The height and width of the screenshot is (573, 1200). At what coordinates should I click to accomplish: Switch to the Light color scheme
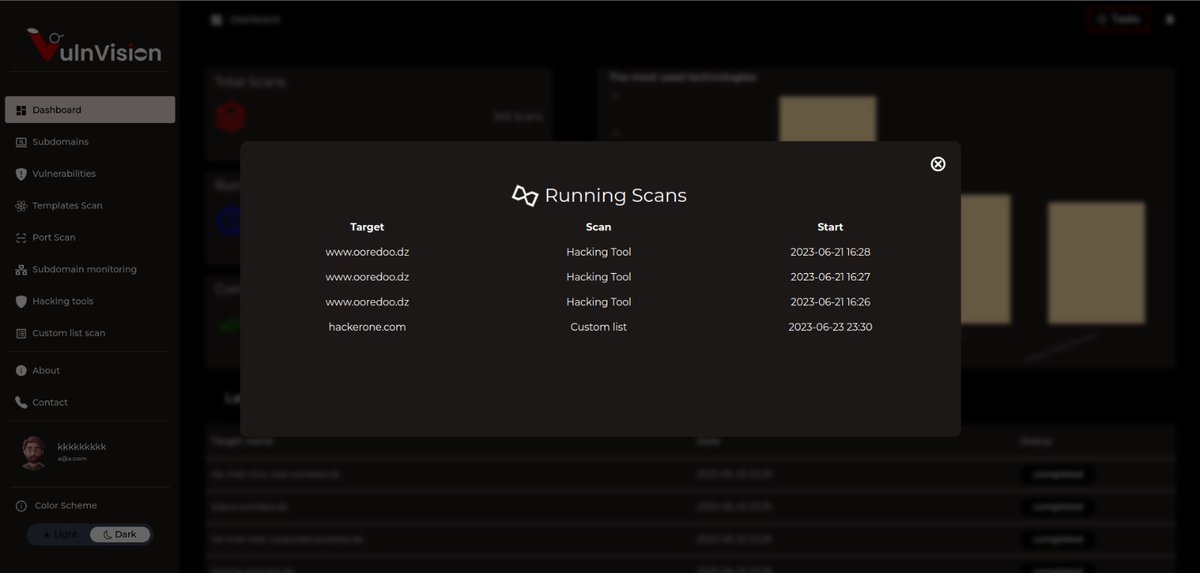[x=60, y=534]
